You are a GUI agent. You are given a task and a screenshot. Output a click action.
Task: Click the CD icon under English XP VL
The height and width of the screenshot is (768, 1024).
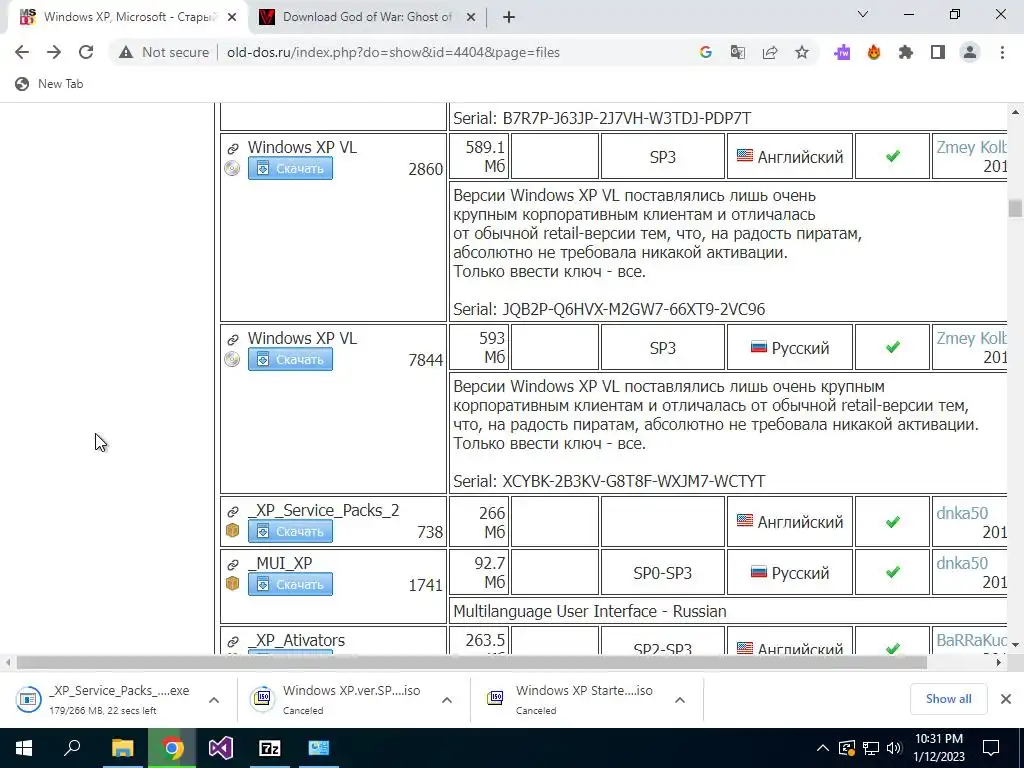click(232, 168)
